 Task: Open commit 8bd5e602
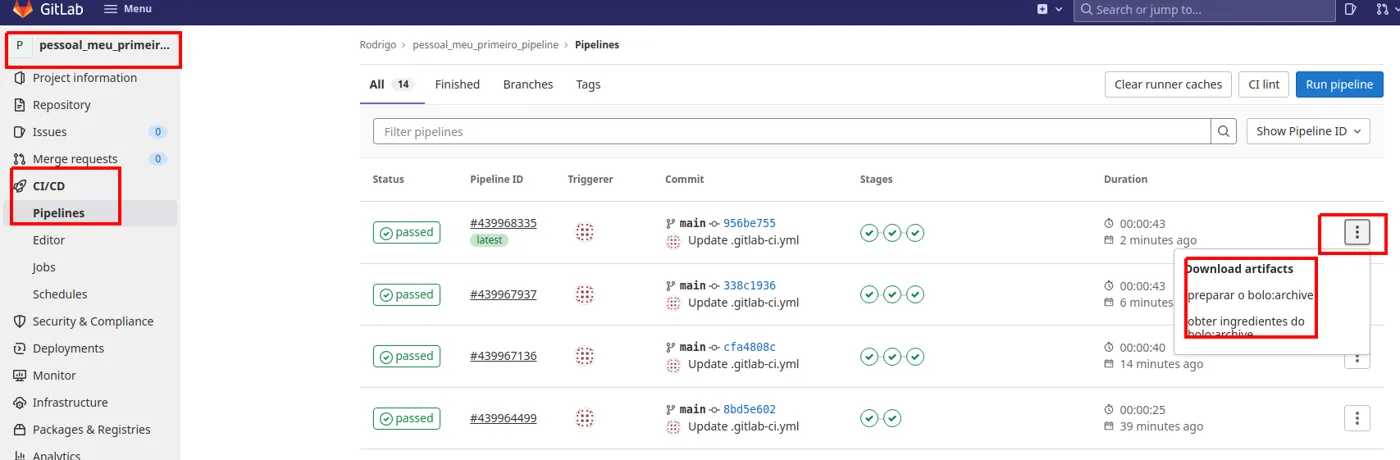tap(749, 409)
